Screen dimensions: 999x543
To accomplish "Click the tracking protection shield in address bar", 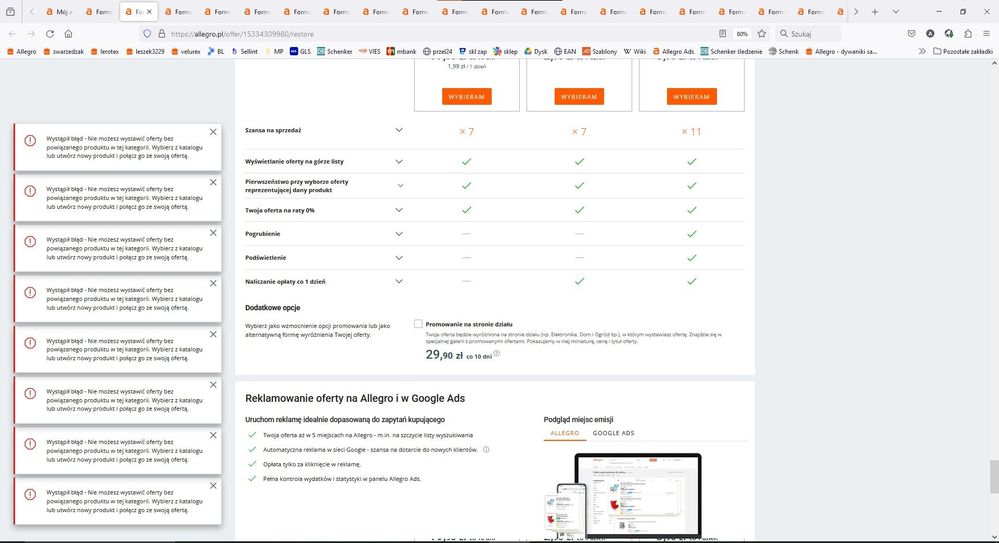I will click(147, 33).
